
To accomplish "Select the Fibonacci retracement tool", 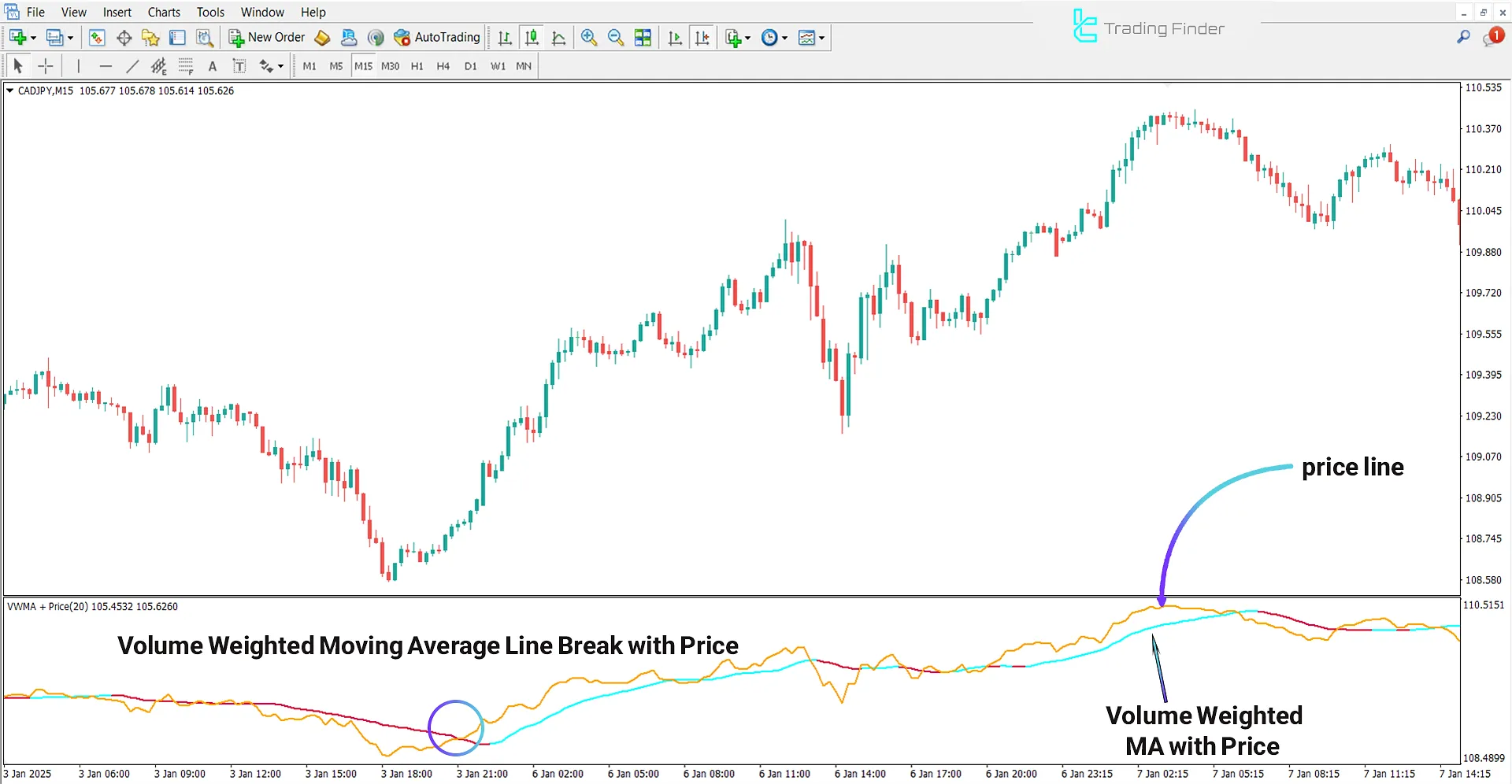I will coord(187,66).
